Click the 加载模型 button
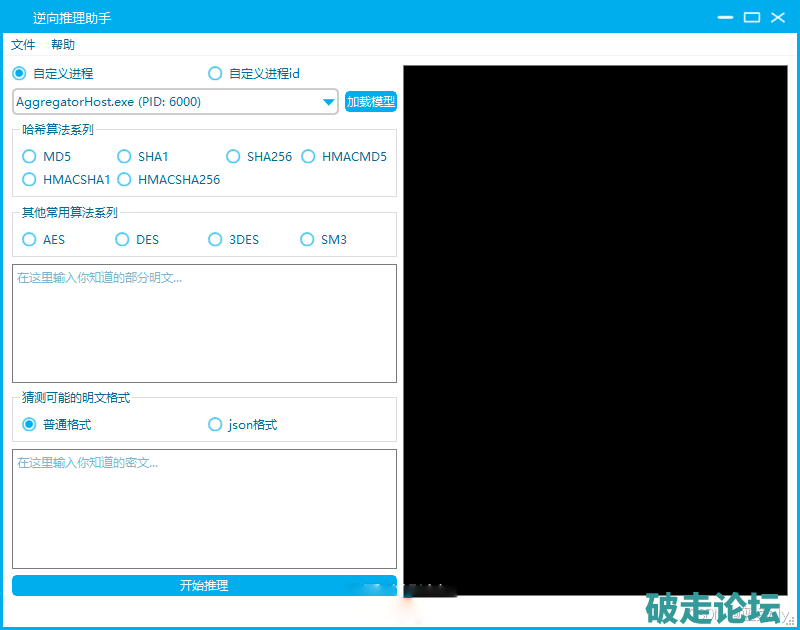 click(370, 102)
